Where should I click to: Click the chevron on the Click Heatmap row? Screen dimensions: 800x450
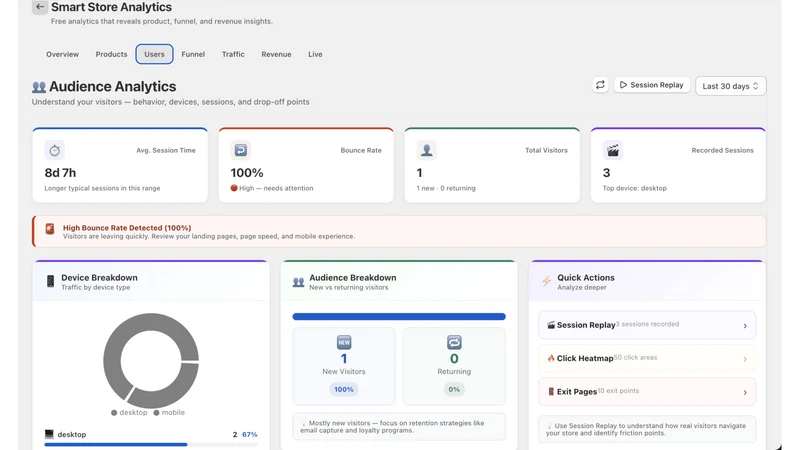click(x=745, y=359)
